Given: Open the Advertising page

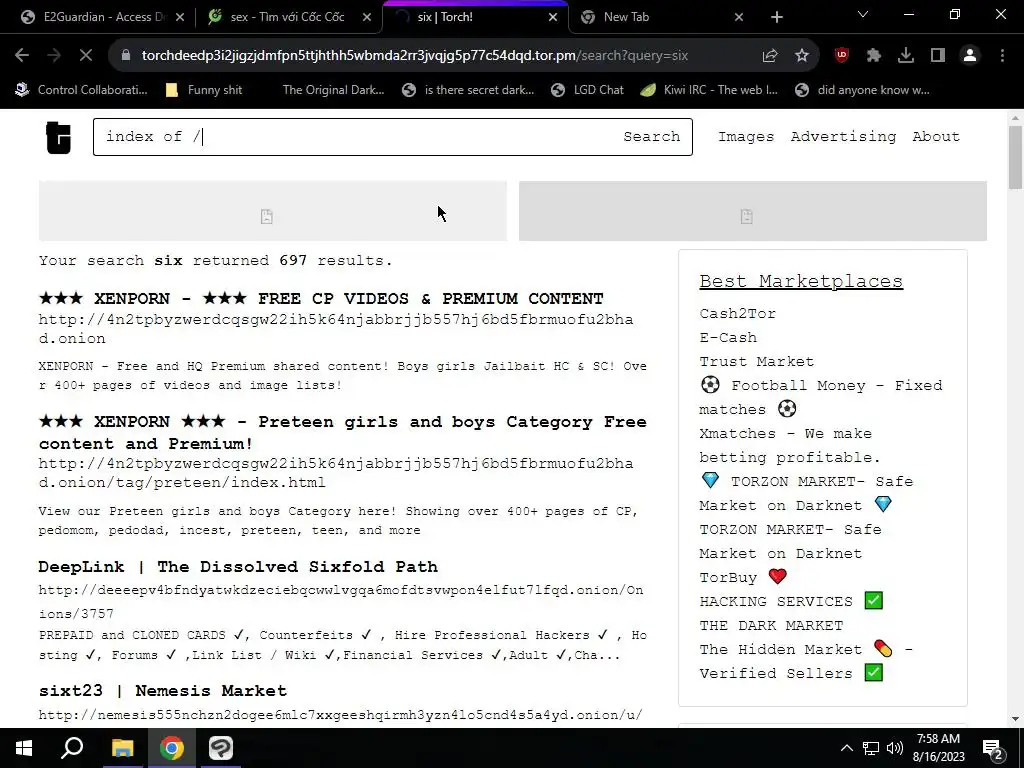Looking at the screenshot, I should (x=843, y=136).
